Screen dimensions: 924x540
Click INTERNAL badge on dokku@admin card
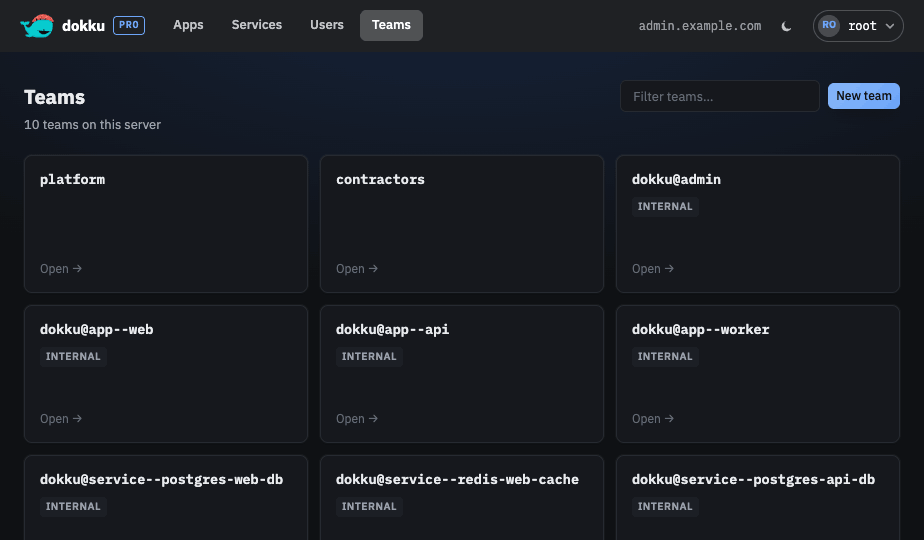665,206
